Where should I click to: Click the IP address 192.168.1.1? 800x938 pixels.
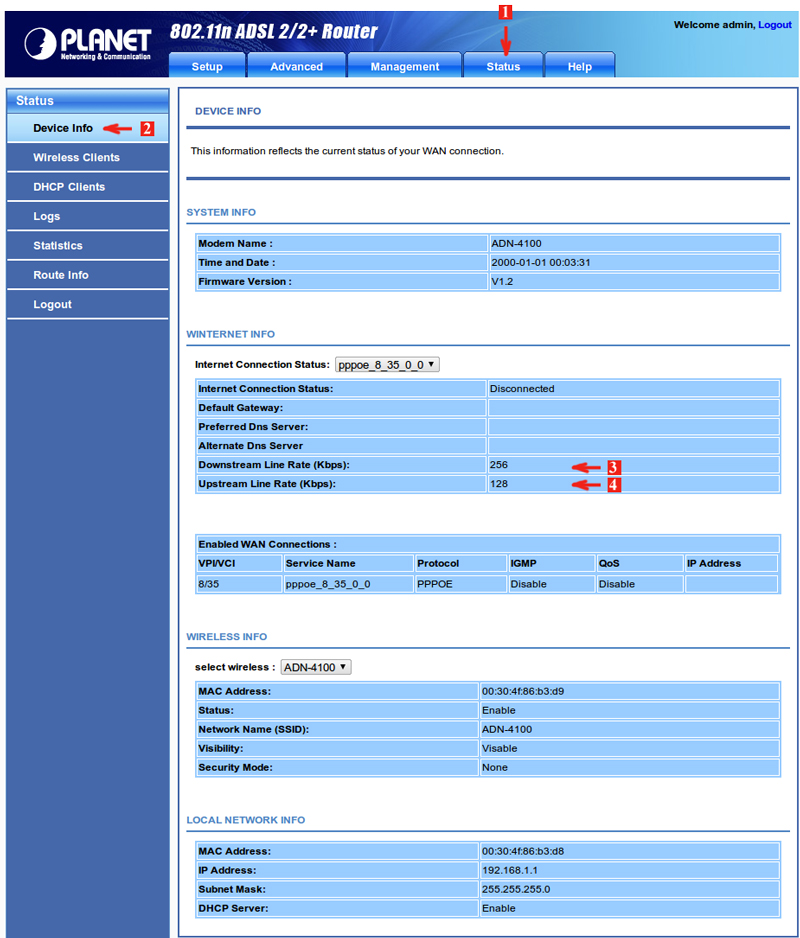(x=510, y=870)
